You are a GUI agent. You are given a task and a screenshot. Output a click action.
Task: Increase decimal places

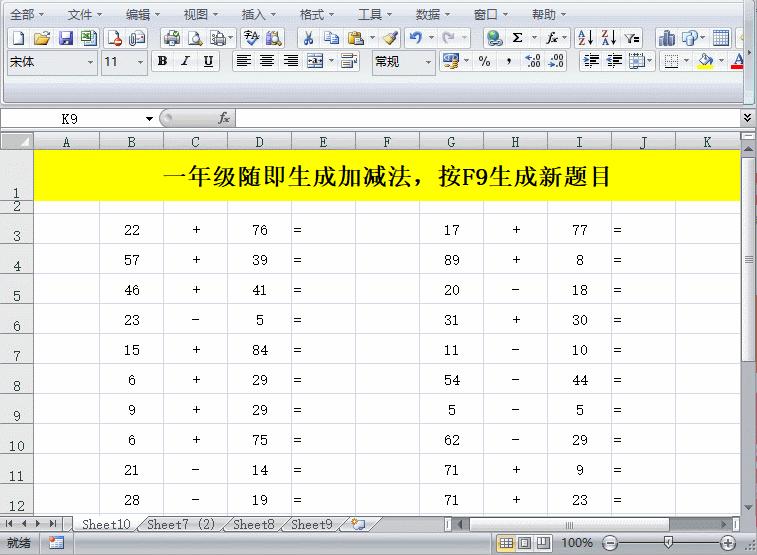[x=533, y=61]
